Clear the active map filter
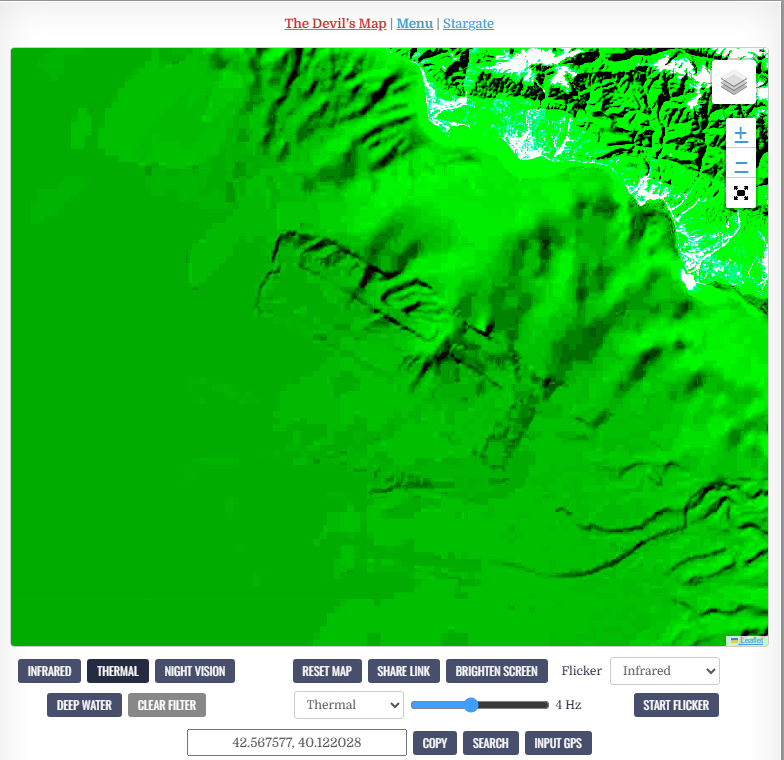784x760 pixels. (167, 705)
